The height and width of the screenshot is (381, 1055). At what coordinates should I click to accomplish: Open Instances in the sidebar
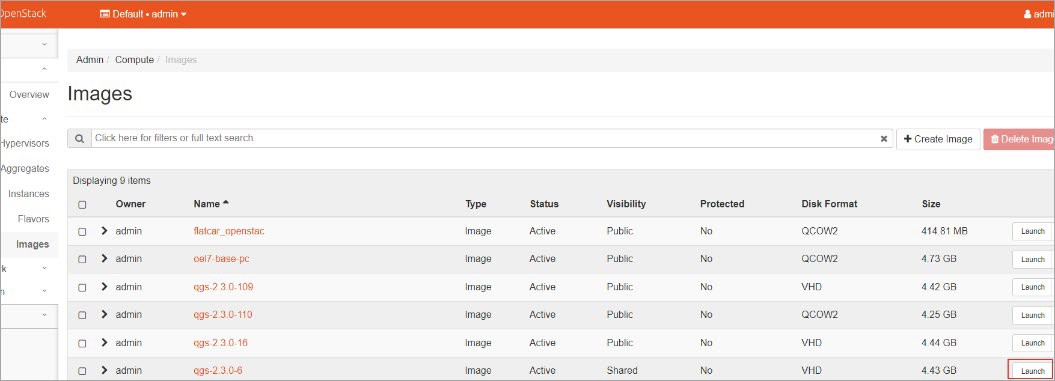click(29, 194)
